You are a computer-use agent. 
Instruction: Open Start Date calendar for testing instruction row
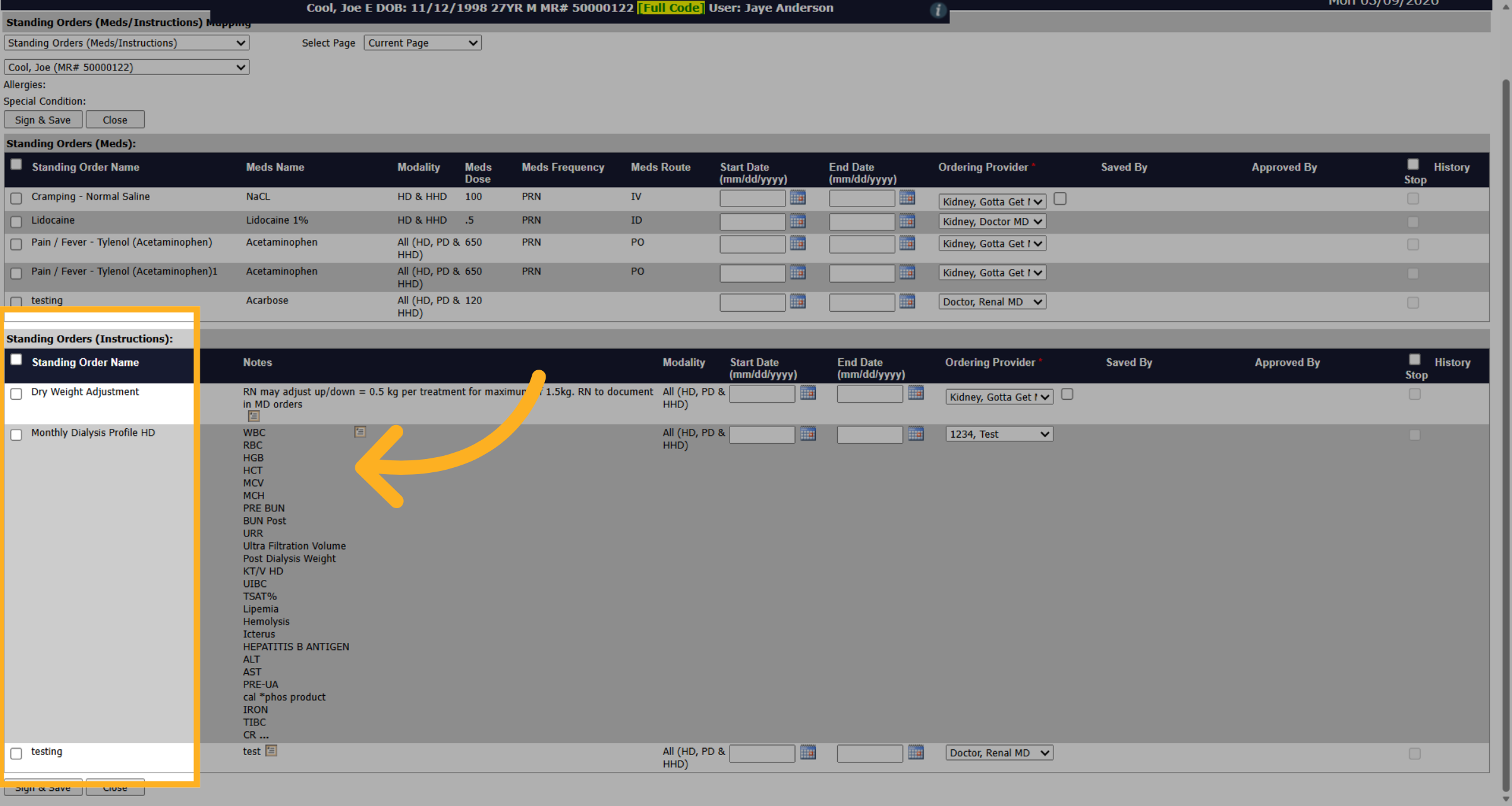[x=808, y=752]
